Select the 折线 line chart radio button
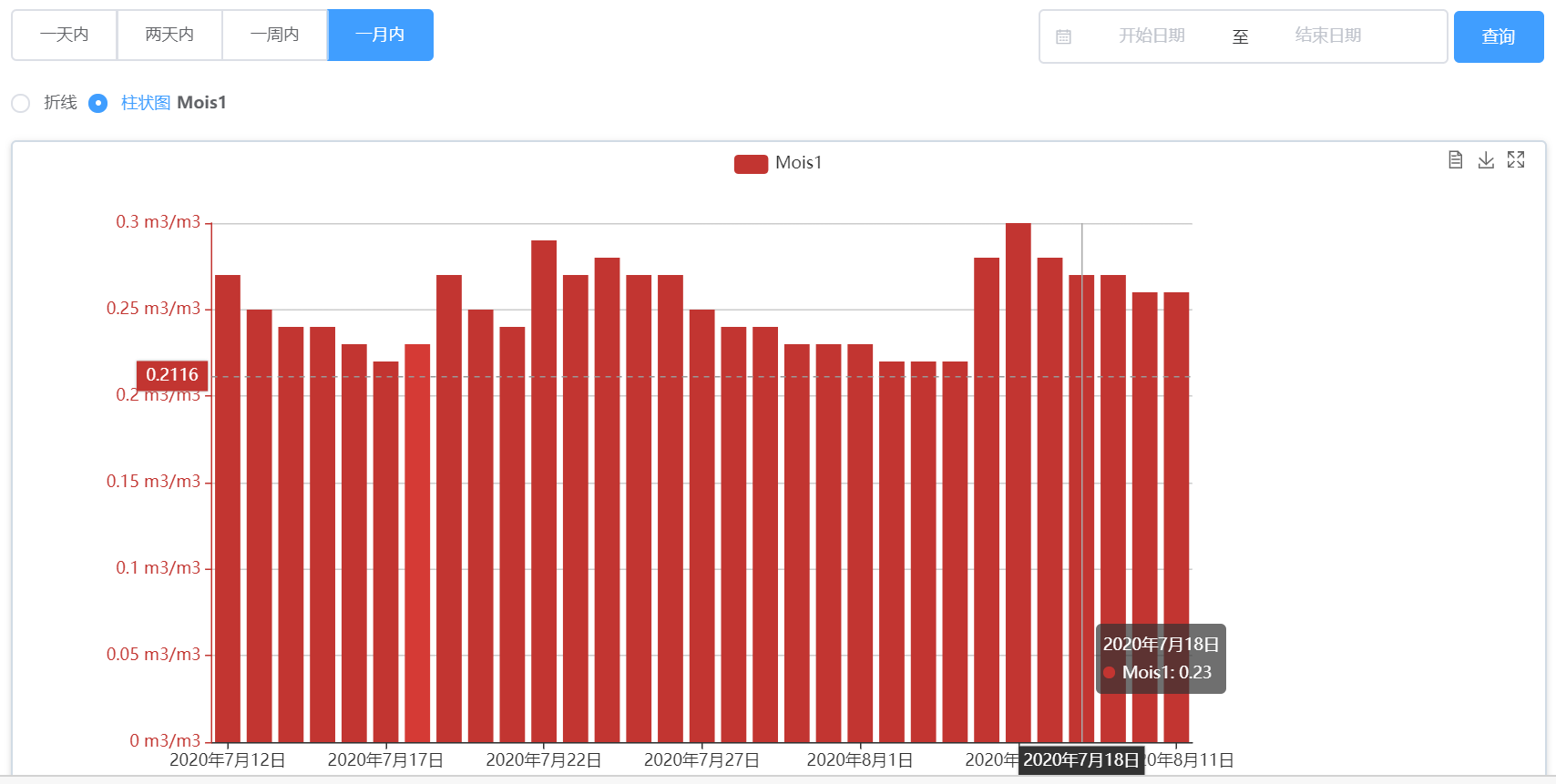1556x784 pixels. click(21, 103)
